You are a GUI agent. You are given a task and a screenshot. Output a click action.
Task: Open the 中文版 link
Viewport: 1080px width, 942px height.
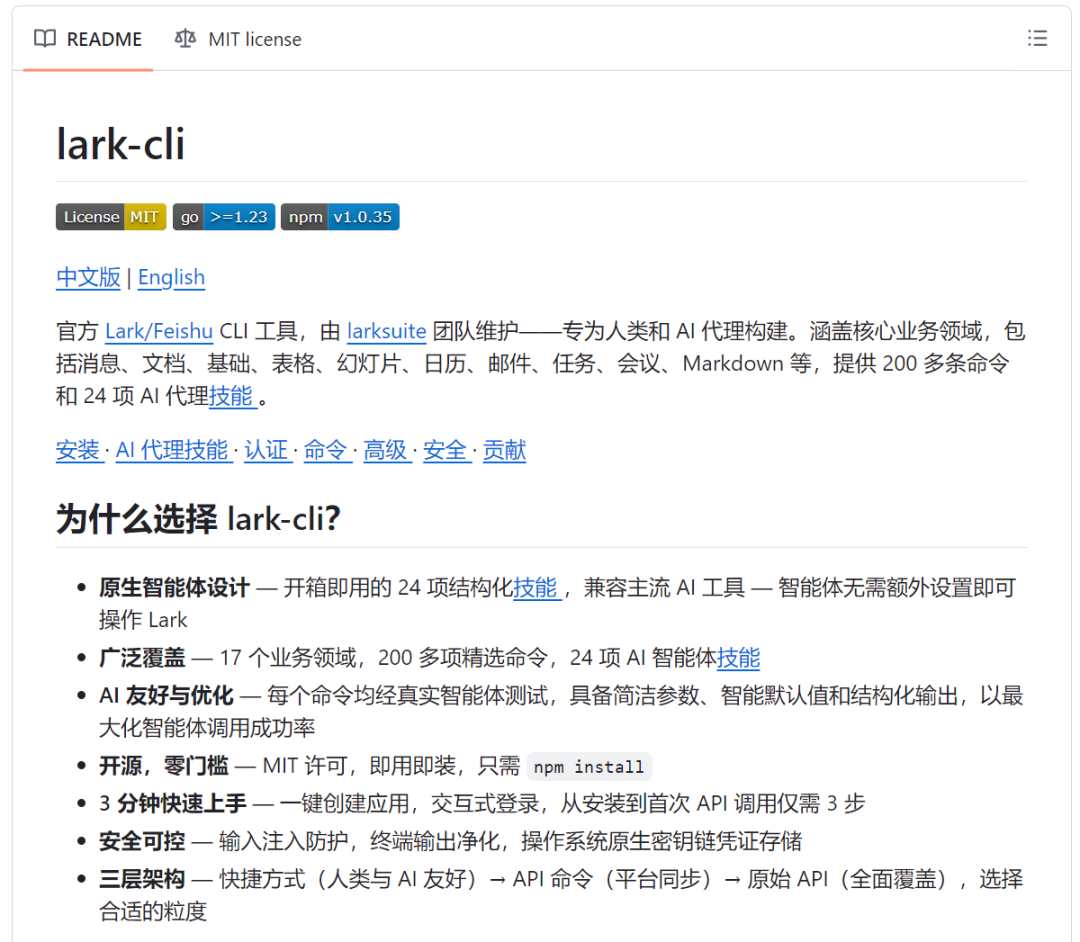point(88,278)
